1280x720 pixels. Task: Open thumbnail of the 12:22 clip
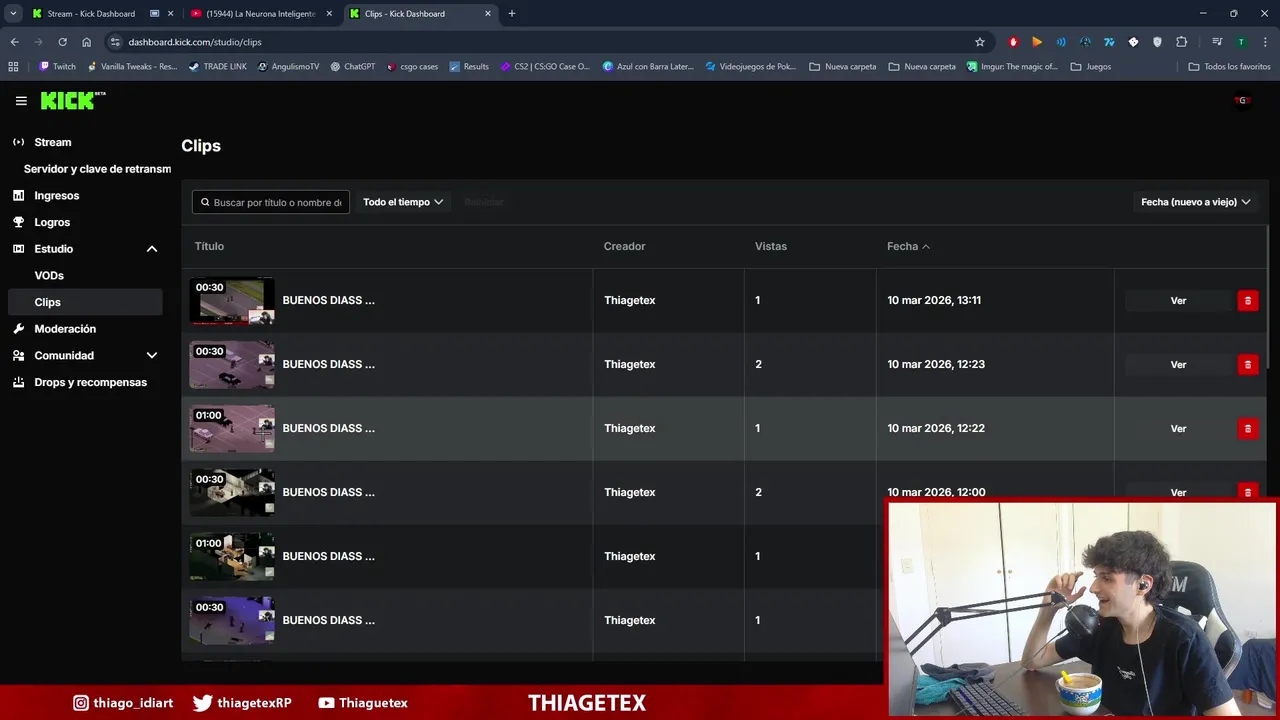click(x=232, y=428)
